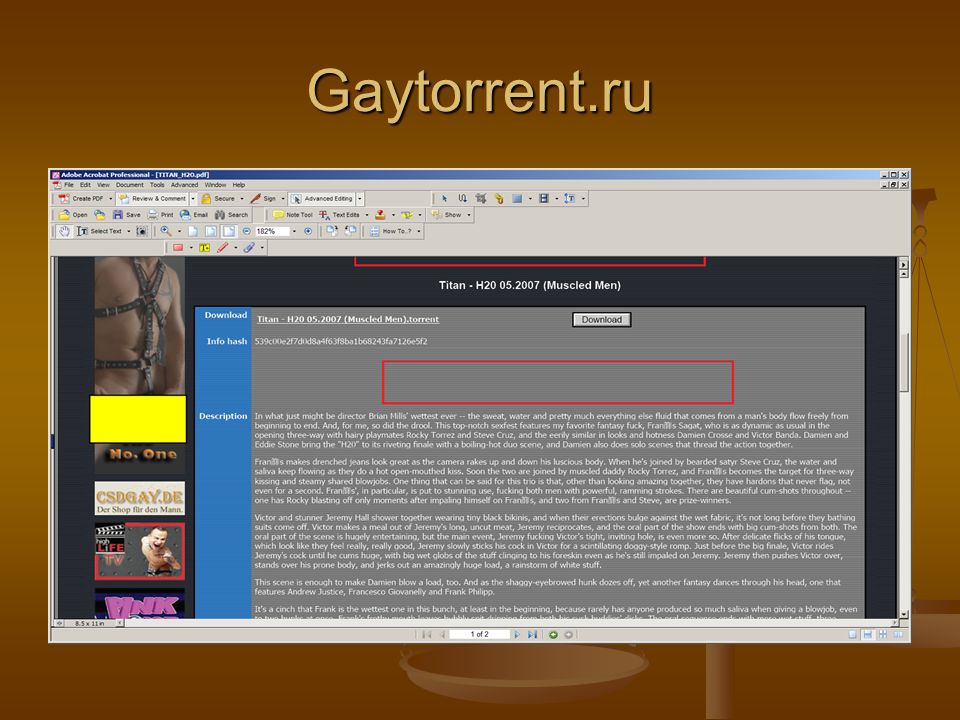Click the vertical scrollbar of the document
Viewport: 960px width, 720px height.
pyautogui.click(x=903, y=439)
